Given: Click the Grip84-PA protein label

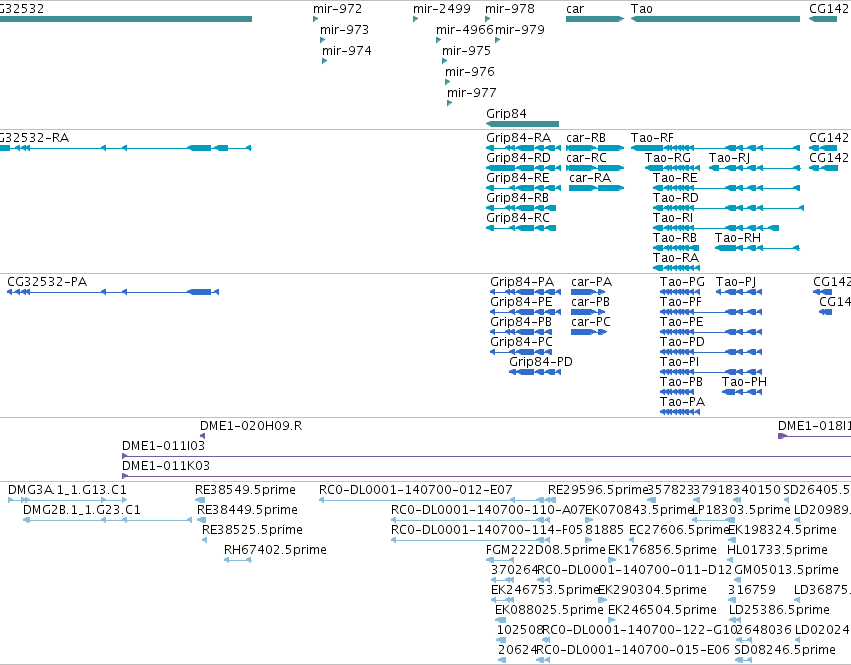Looking at the screenshot, I should (x=522, y=282).
